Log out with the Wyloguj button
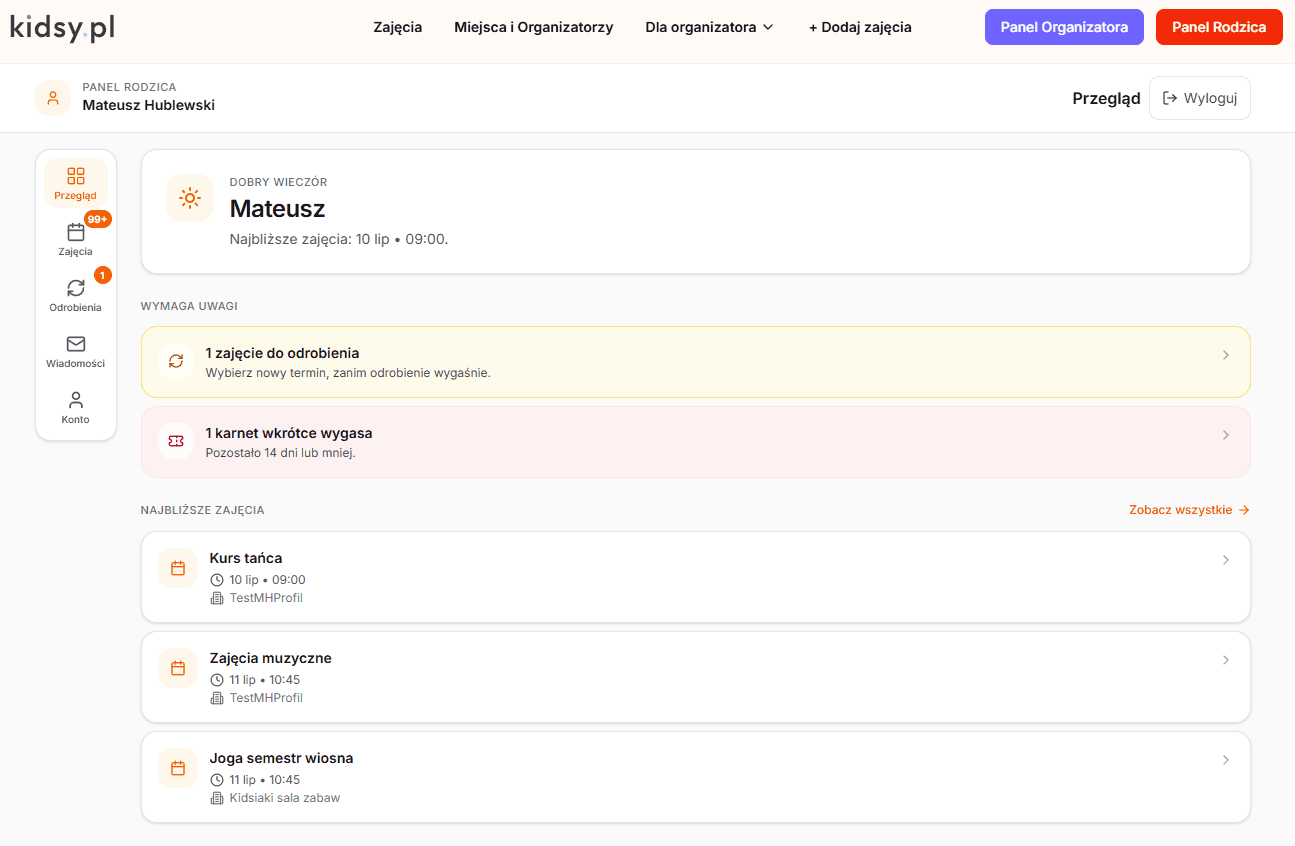The width and height of the screenshot is (1295, 846). pos(1200,98)
